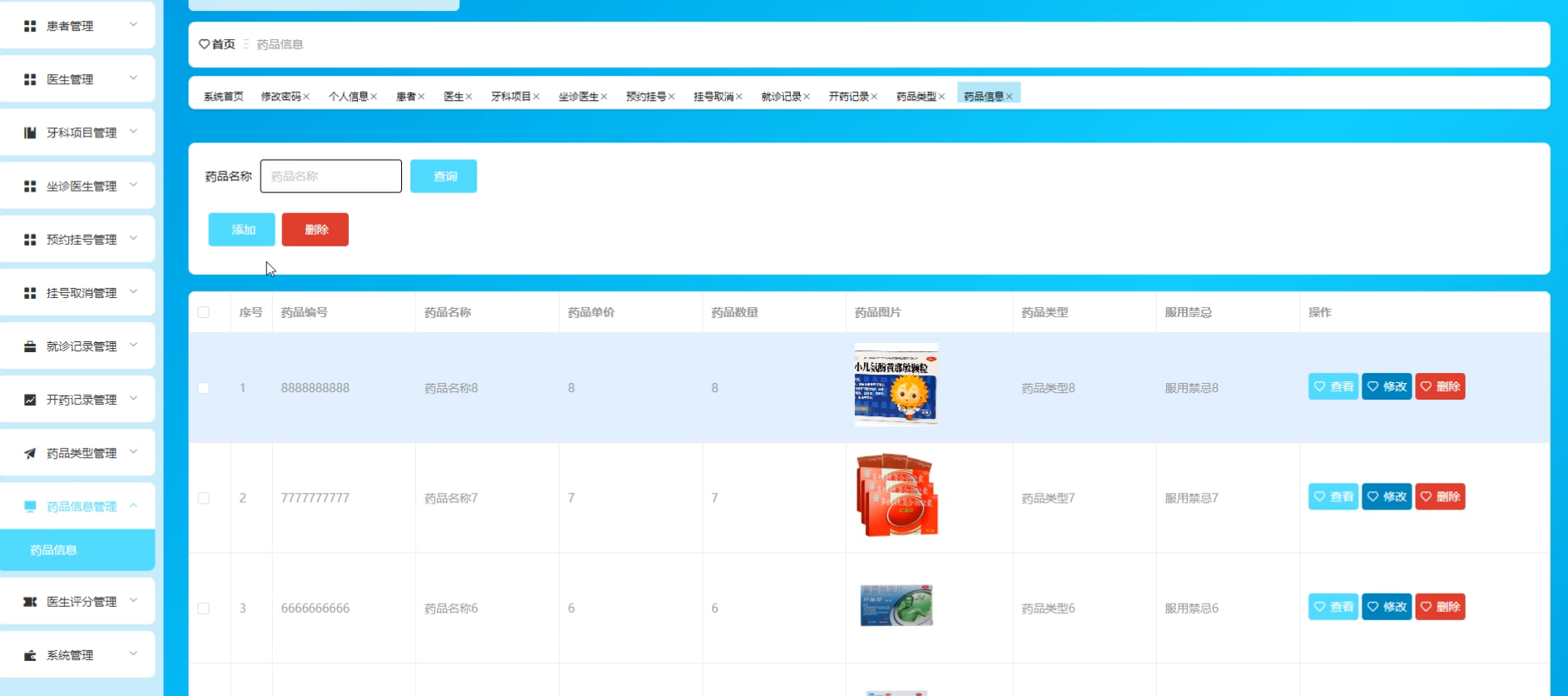Switch to the 修改密码 tab
The height and width of the screenshot is (696, 1568).
pos(280,97)
